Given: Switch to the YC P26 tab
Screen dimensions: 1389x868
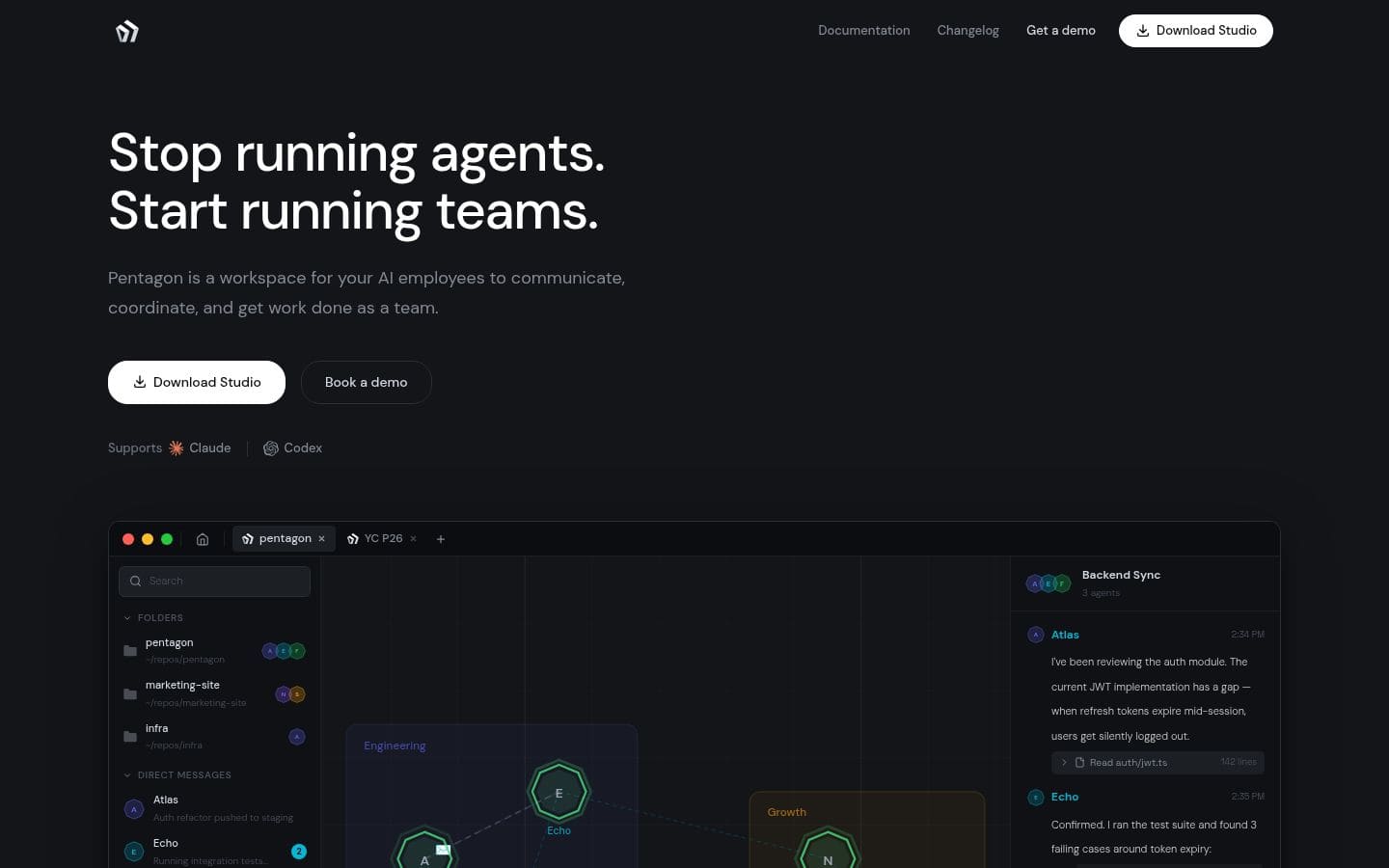Looking at the screenshot, I should [x=383, y=539].
